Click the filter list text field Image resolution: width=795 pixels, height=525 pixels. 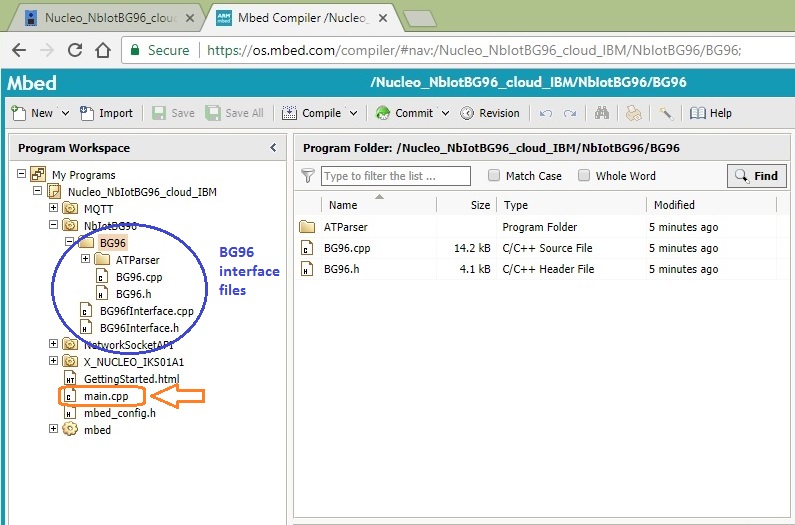(x=395, y=176)
